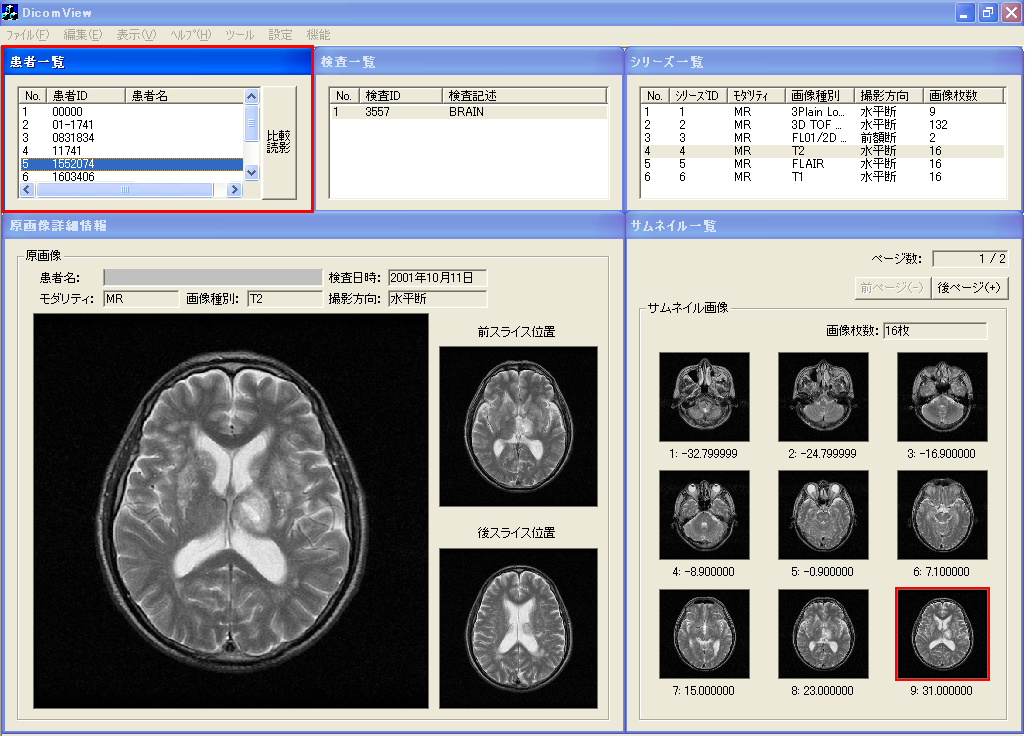Select thumbnail 8 at position 23.000000
This screenshot has width=1028, height=736.
(x=823, y=634)
